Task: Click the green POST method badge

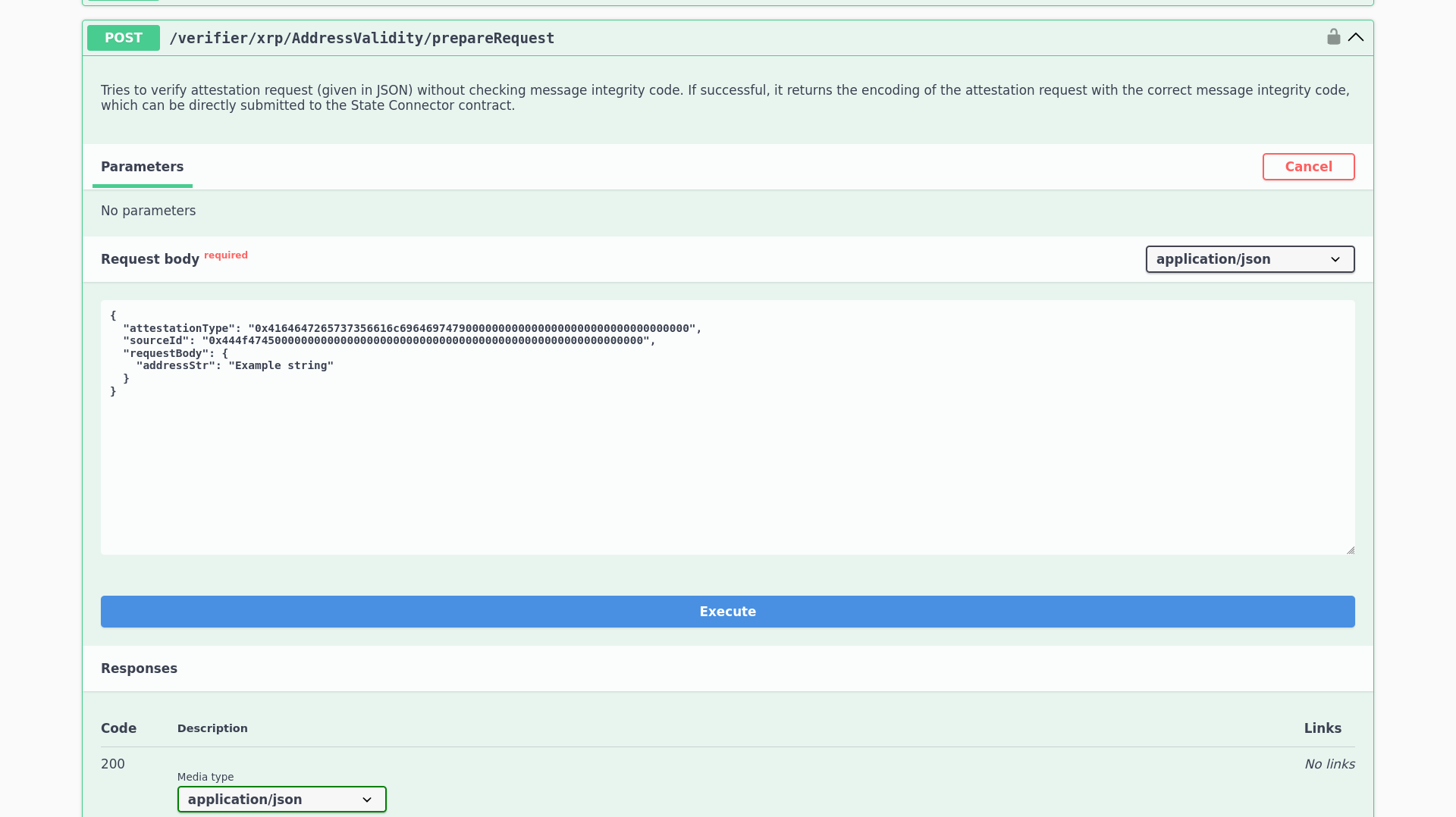Action: pyautogui.click(x=123, y=37)
